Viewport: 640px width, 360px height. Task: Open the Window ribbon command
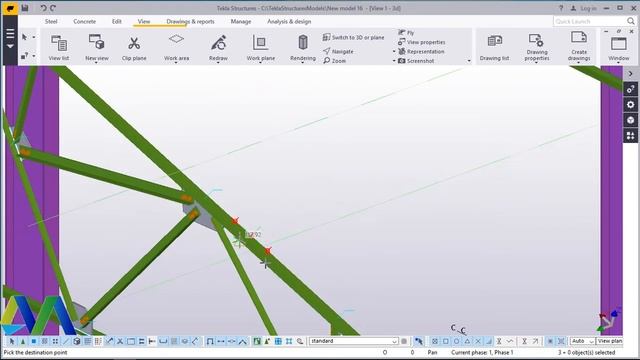(619, 49)
